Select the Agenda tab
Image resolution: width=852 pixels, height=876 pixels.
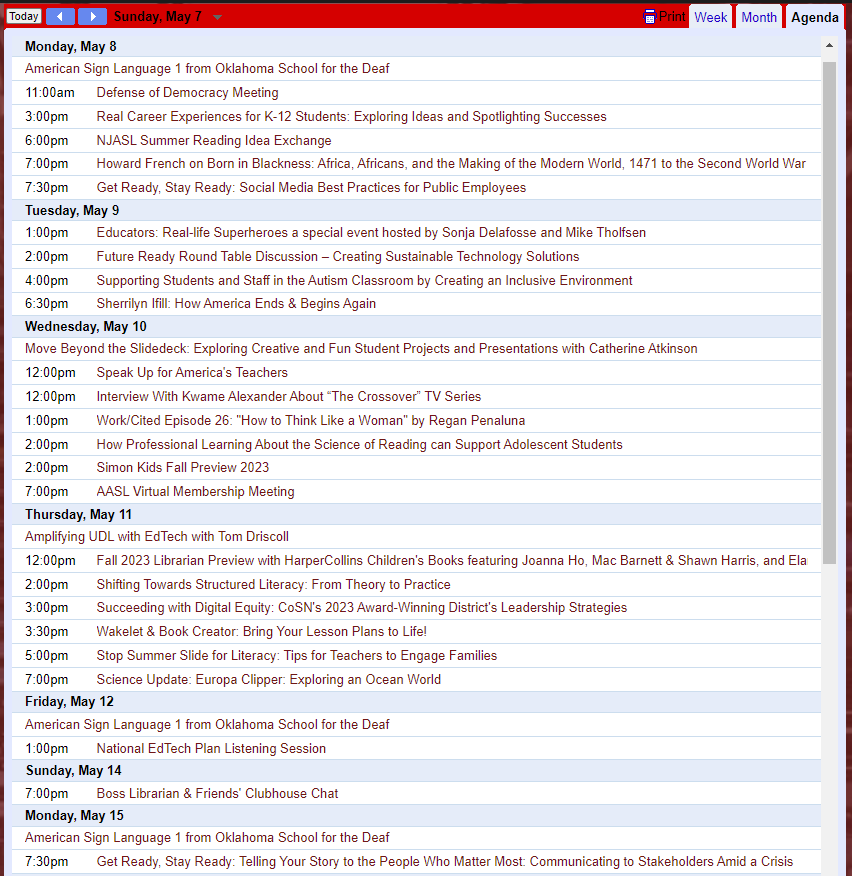(815, 17)
